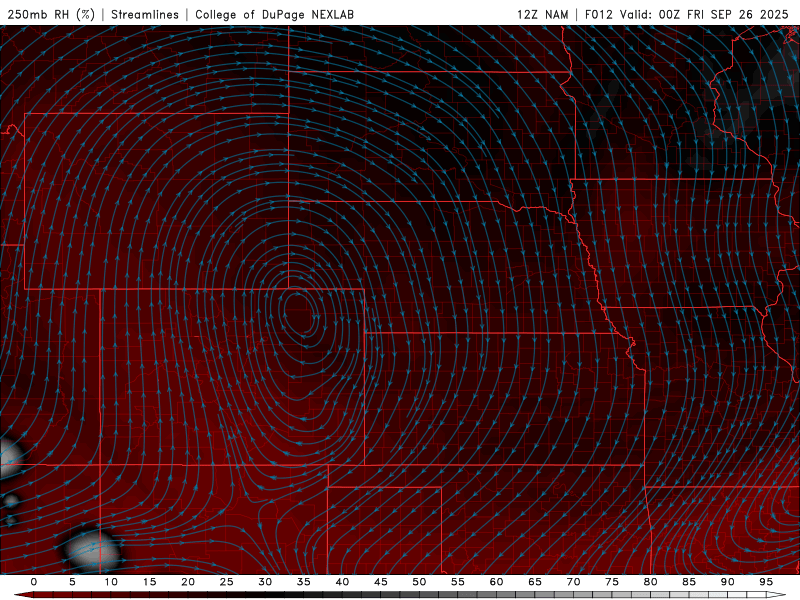
Task: Click the "60" humidity scale label
Action: click(496, 582)
